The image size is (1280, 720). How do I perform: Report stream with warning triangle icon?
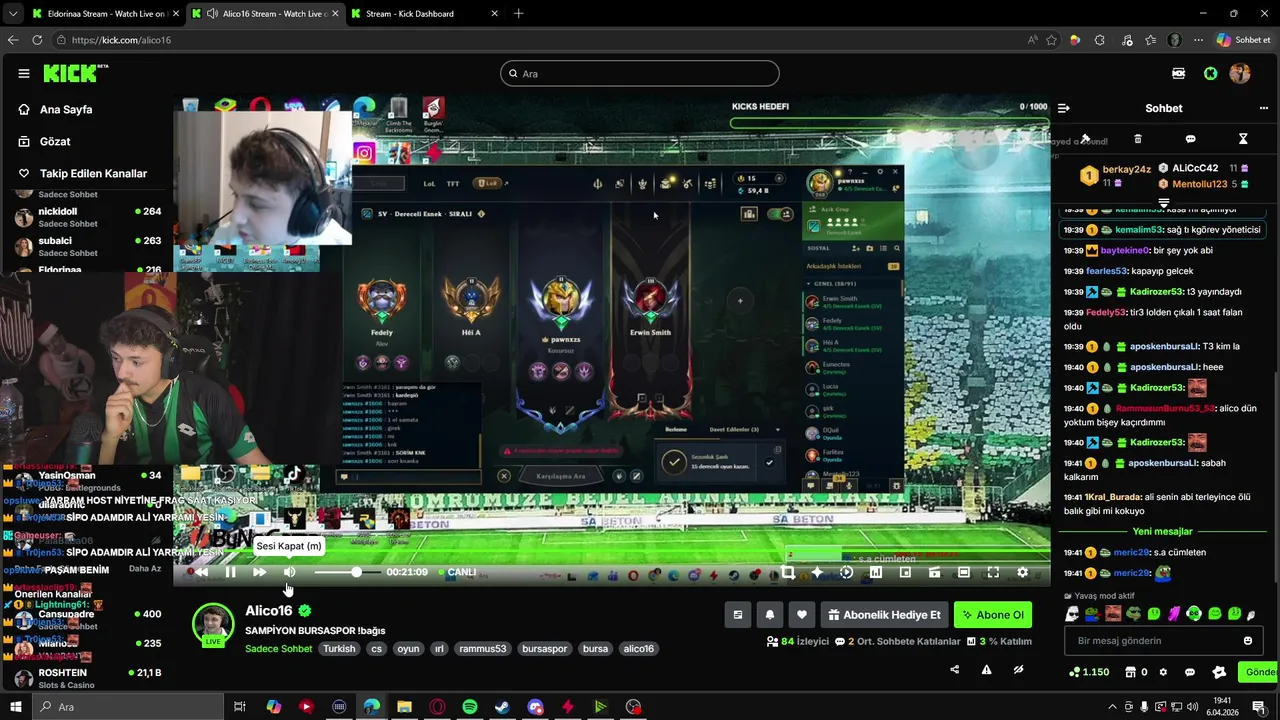[986, 670]
